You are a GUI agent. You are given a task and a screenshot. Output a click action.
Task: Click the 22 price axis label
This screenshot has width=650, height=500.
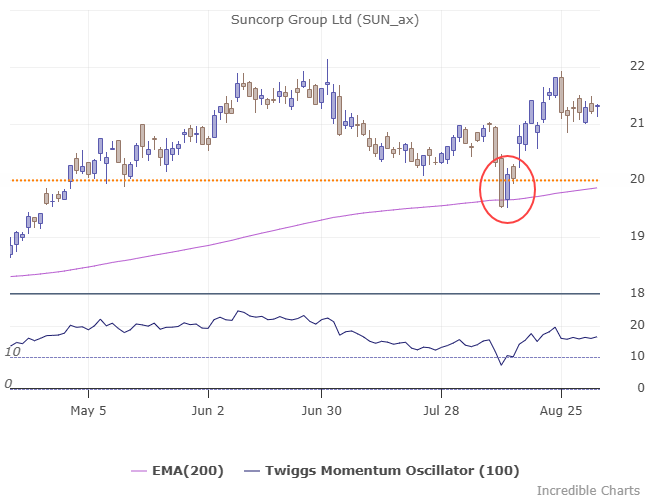click(x=637, y=66)
